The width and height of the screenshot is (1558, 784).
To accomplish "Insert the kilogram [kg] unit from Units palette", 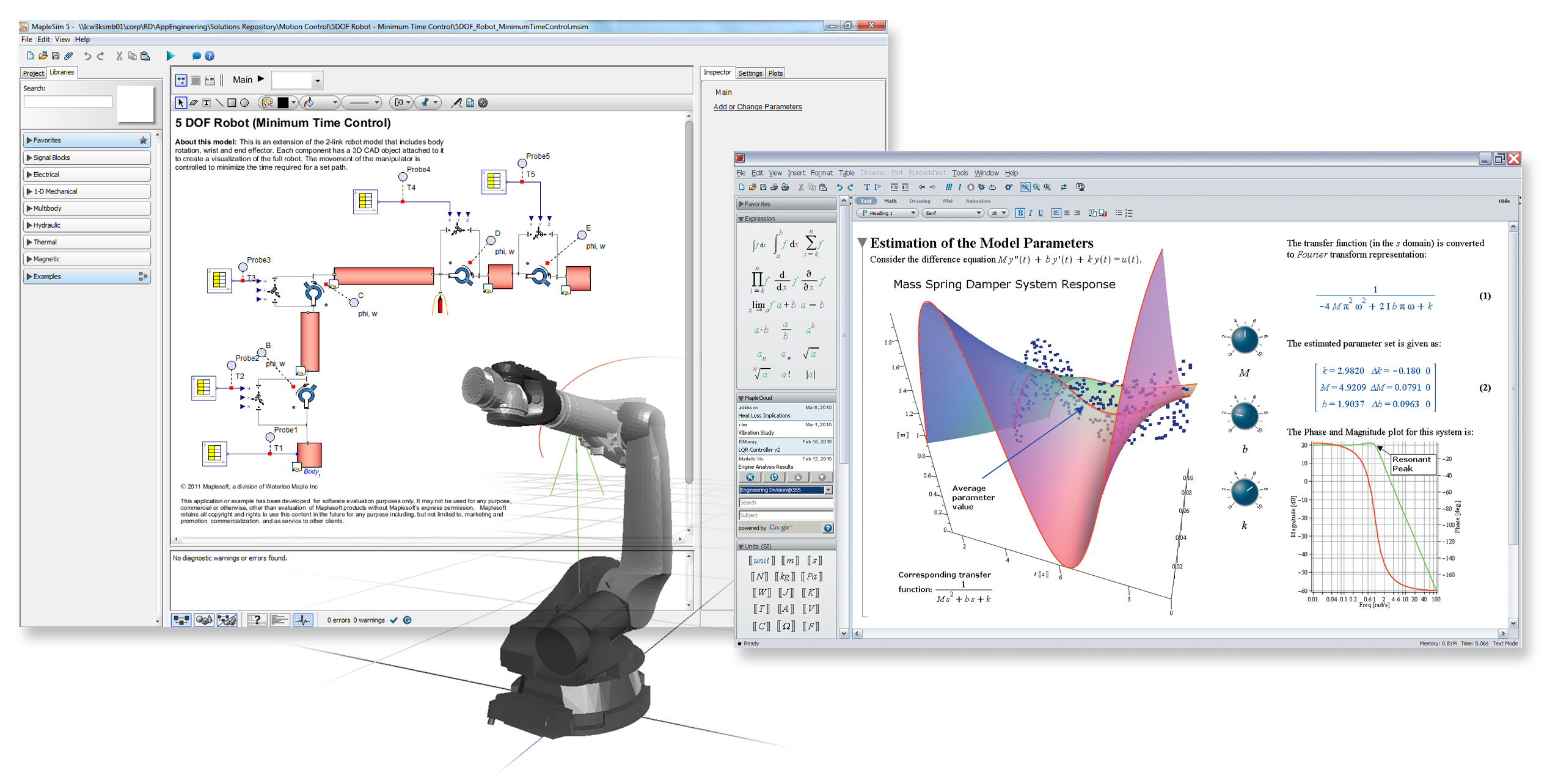I will (x=784, y=576).
